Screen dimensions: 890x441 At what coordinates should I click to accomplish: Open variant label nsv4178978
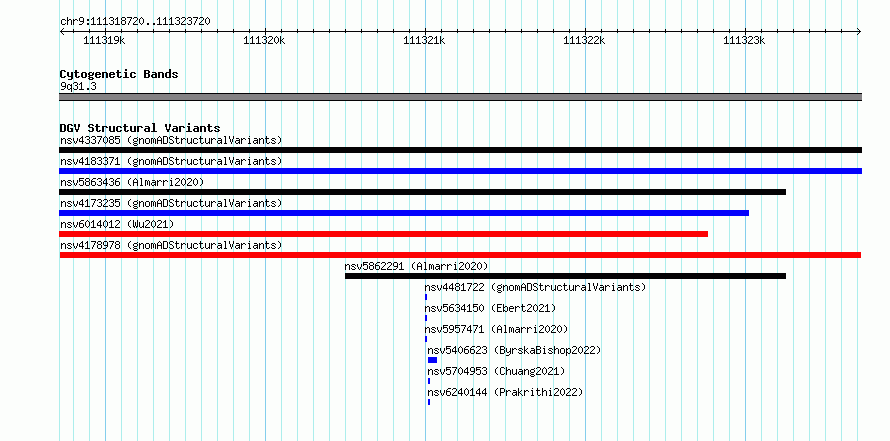[171, 245]
